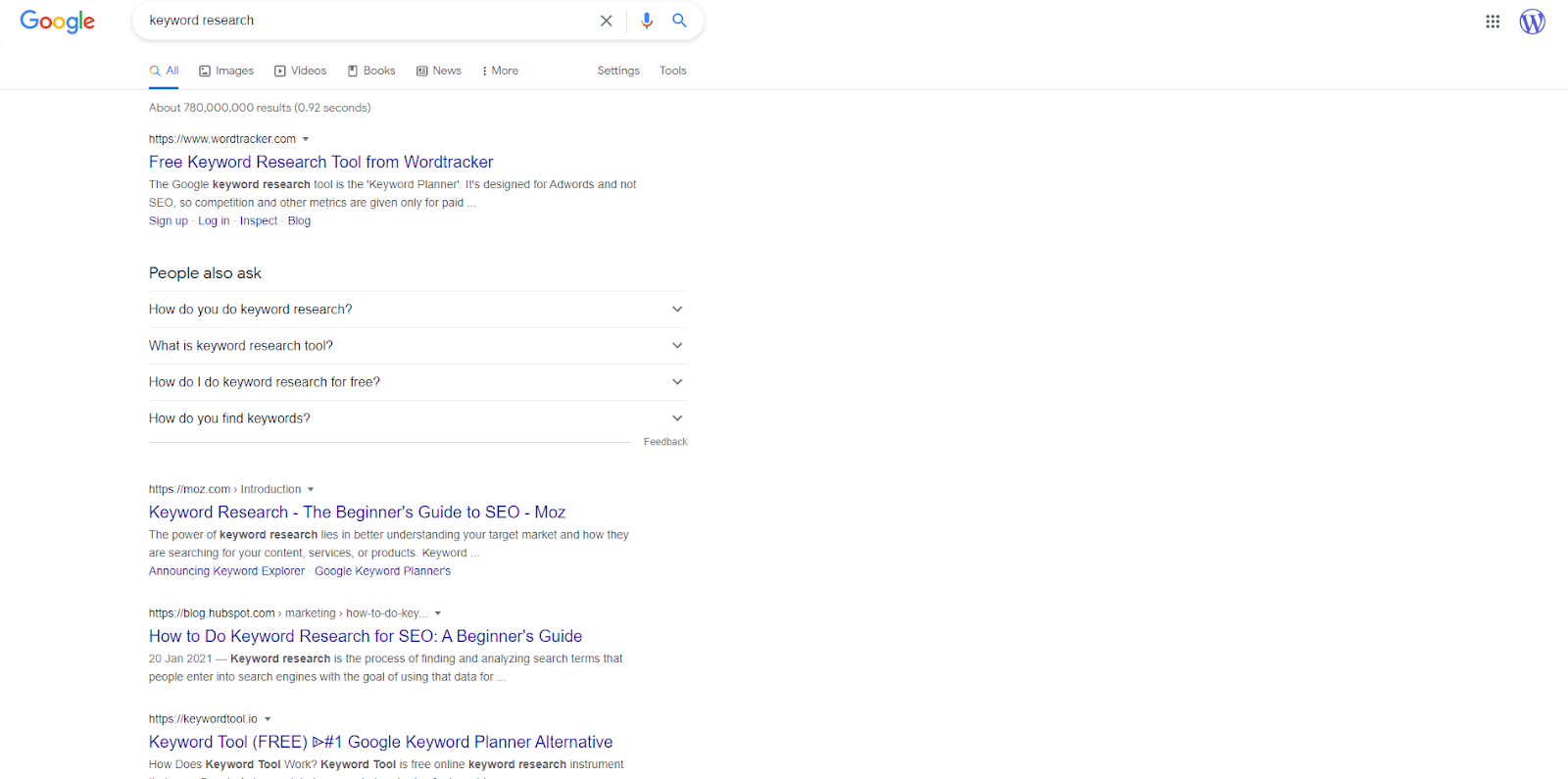Open search Settings
The width and height of the screenshot is (1568, 779).
tap(618, 71)
